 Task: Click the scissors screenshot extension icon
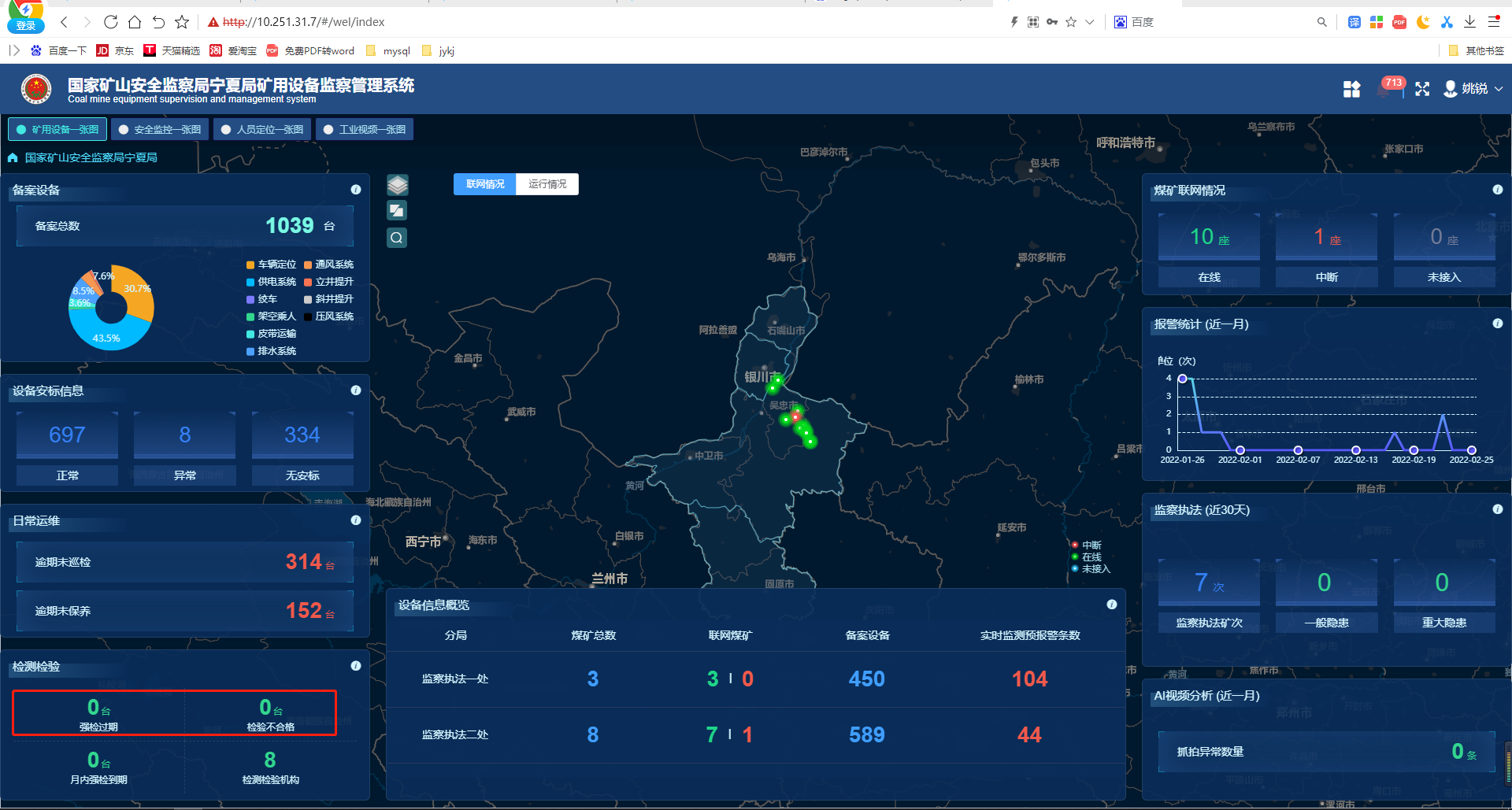coord(1447,22)
